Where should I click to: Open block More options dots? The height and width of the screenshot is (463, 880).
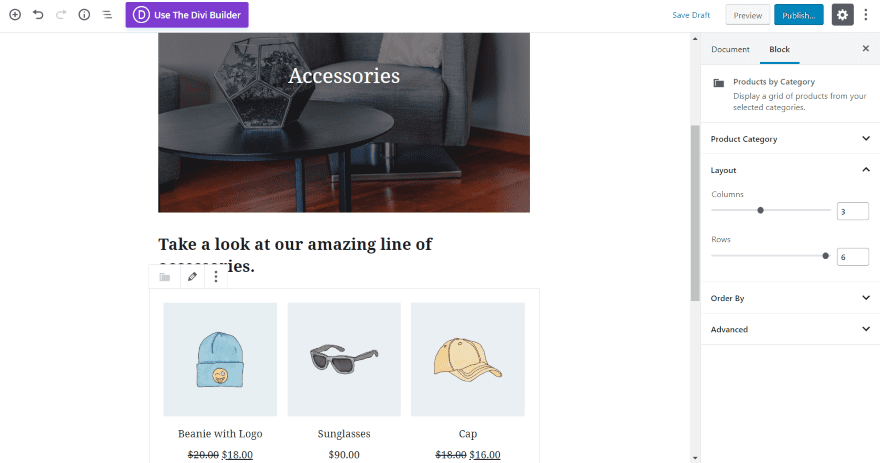[216, 277]
